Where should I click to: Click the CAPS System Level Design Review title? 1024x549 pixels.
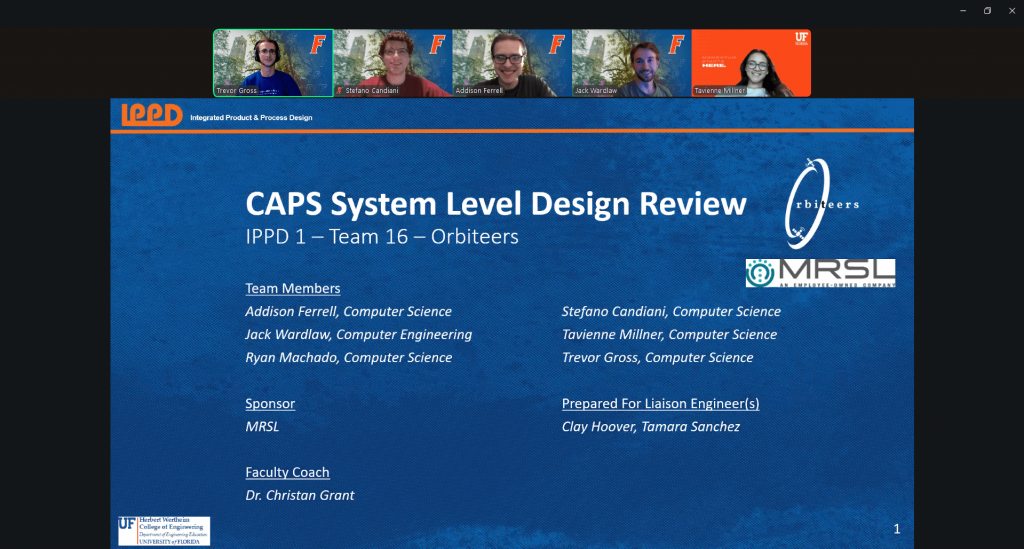click(495, 204)
